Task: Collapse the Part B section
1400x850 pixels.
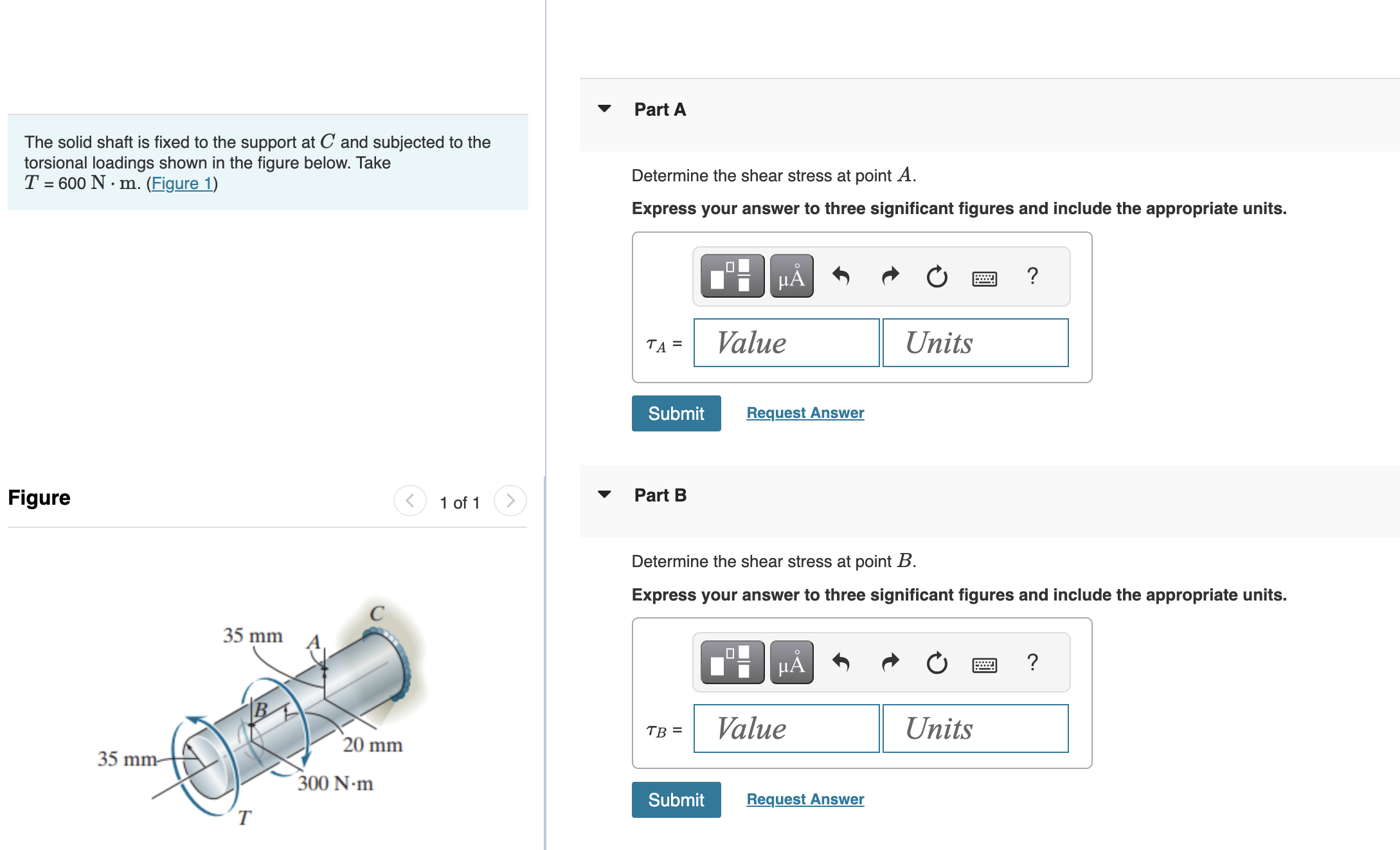Action: coord(604,494)
